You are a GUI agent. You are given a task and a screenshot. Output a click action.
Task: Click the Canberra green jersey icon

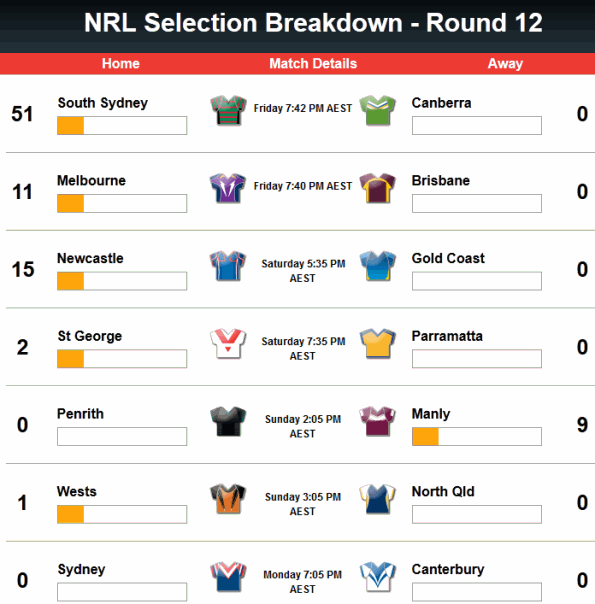pos(377,110)
